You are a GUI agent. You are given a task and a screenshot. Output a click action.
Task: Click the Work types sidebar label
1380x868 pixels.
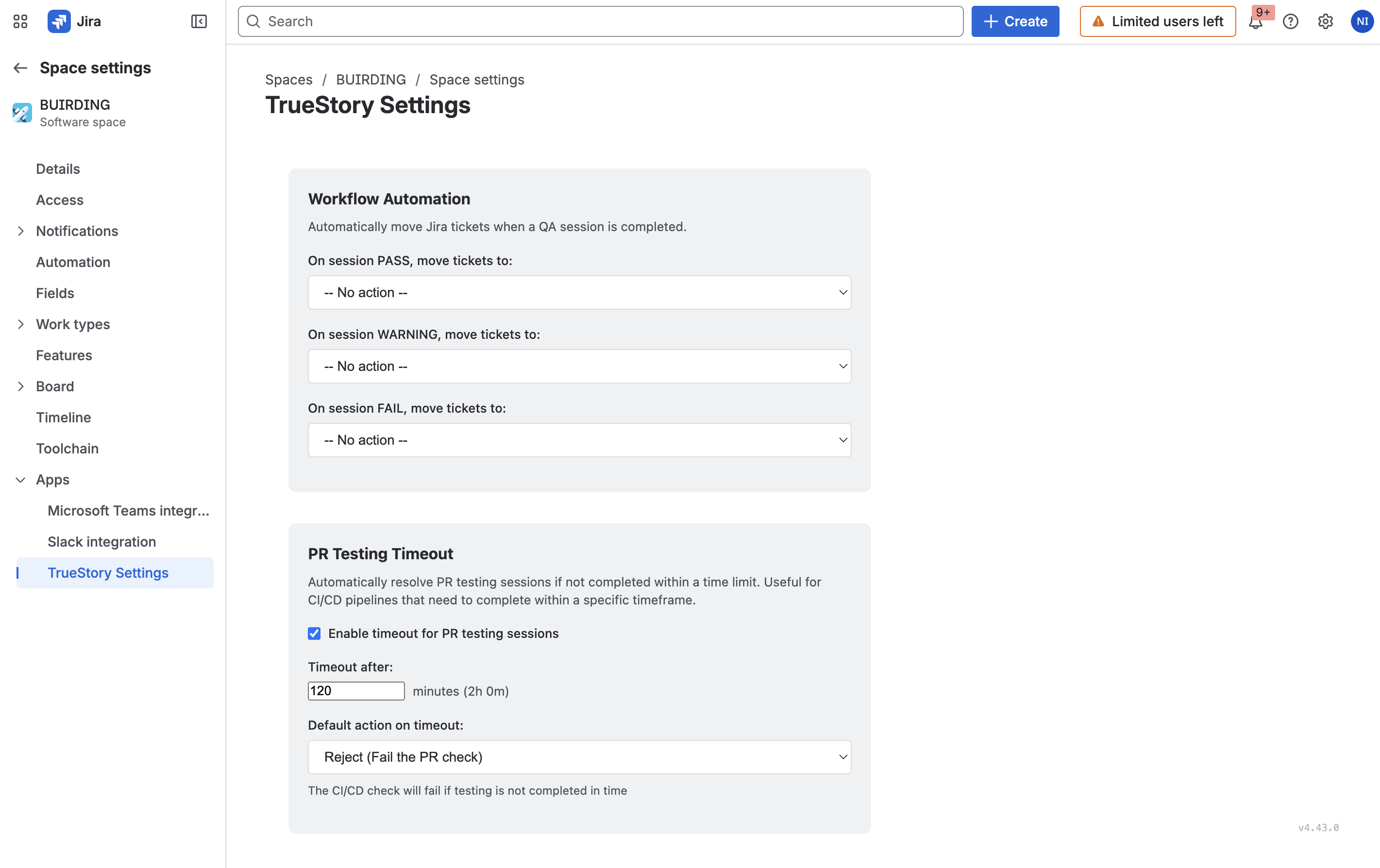(73, 324)
